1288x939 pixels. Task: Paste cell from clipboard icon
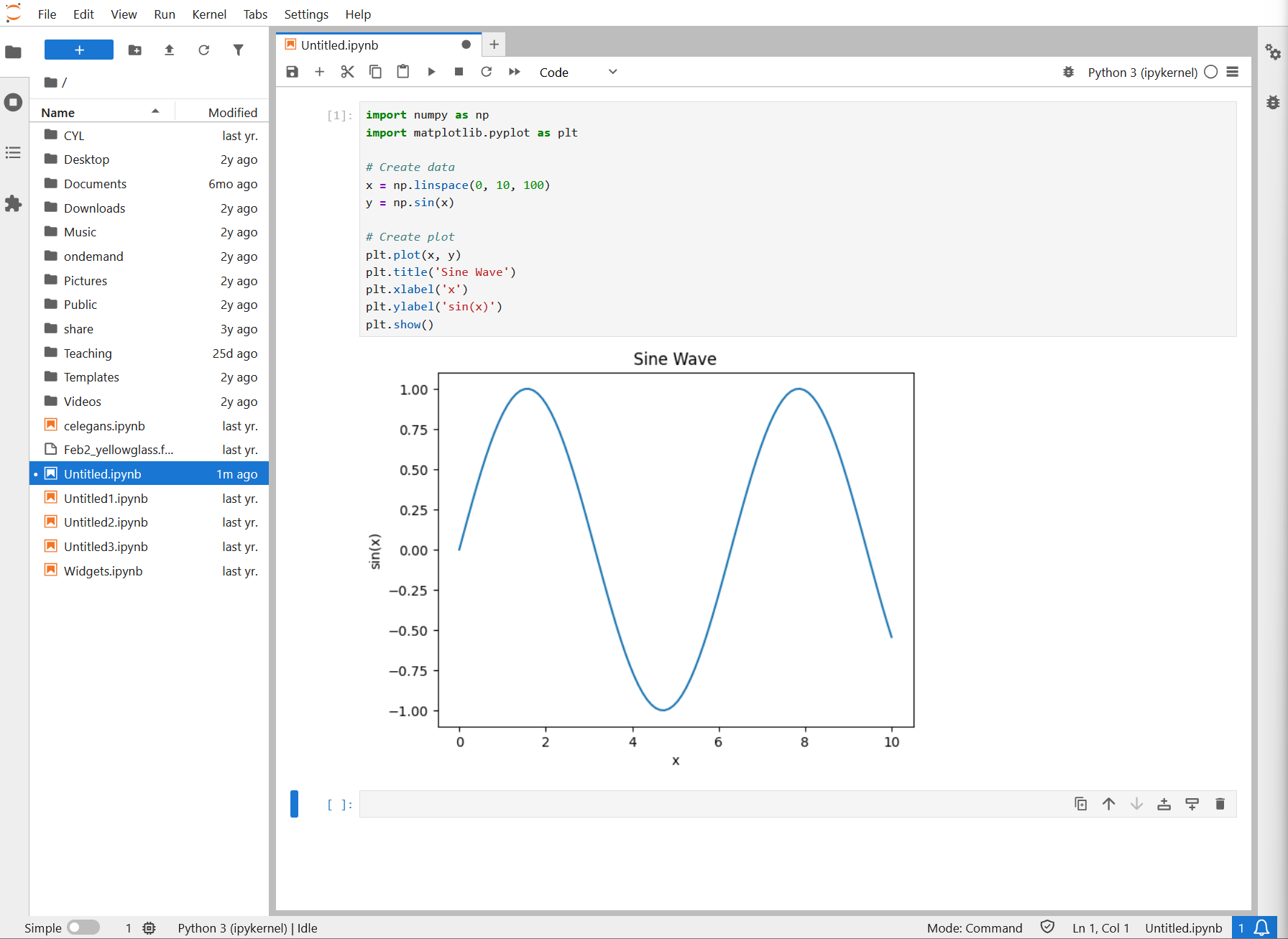[403, 72]
